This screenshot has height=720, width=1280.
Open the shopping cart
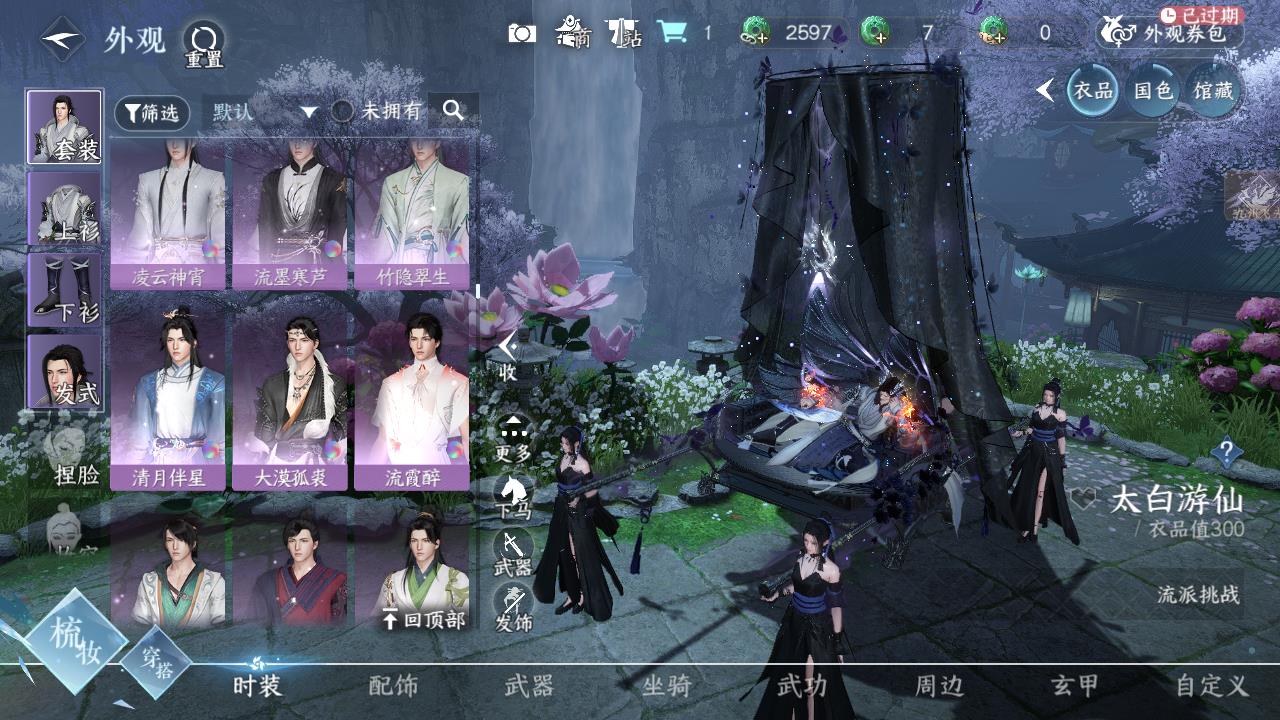click(672, 32)
